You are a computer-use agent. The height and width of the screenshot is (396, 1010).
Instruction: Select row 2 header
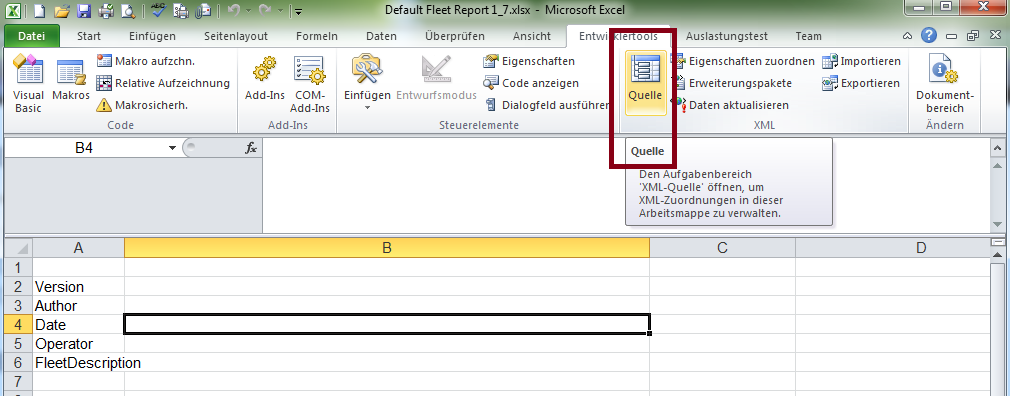point(18,287)
